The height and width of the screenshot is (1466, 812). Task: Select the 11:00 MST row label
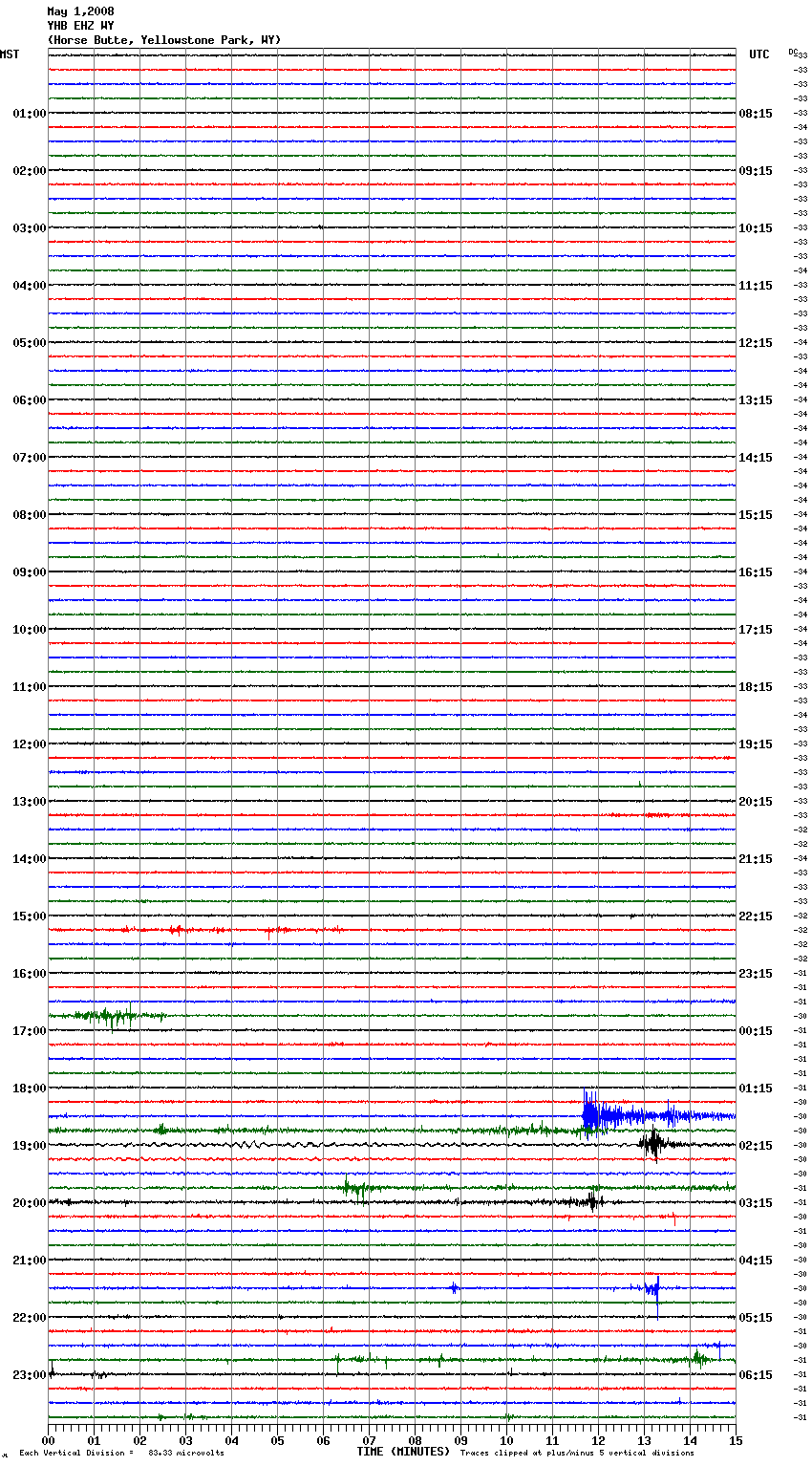click(x=30, y=687)
